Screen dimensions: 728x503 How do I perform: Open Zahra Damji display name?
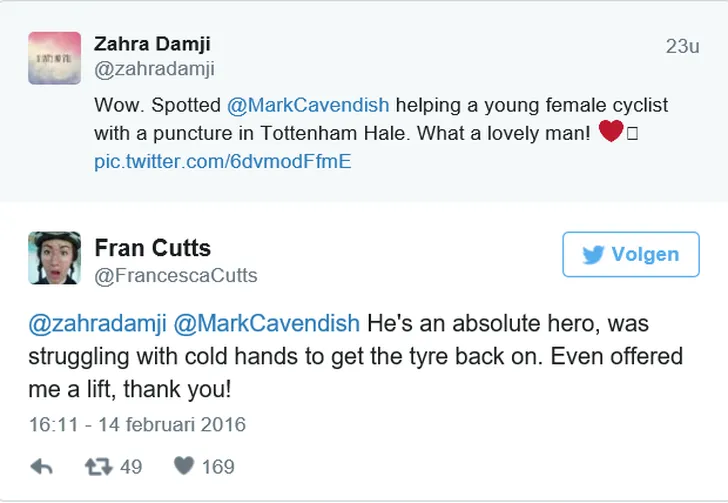coord(152,44)
